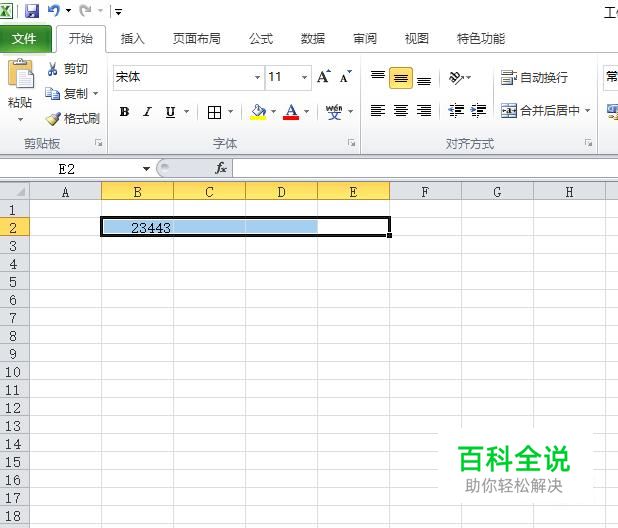The width and height of the screenshot is (618, 528).
Task: Increase font size with large A icon
Action: click(x=324, y=76)
